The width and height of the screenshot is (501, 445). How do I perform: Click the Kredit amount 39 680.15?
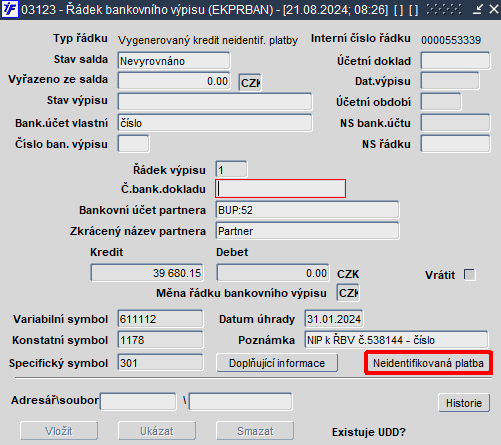click(147, 273)
